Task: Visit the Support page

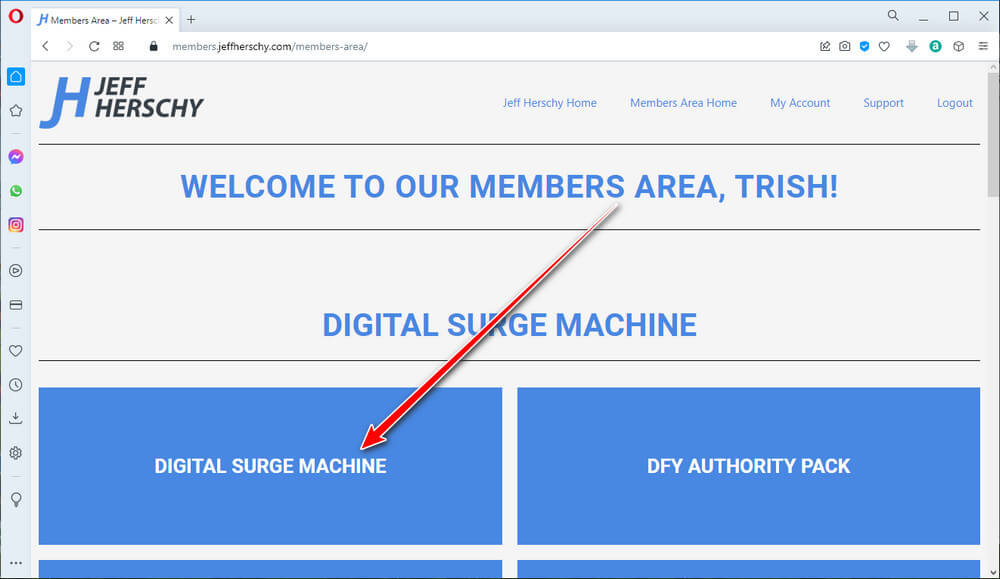Action: point(883,103)
